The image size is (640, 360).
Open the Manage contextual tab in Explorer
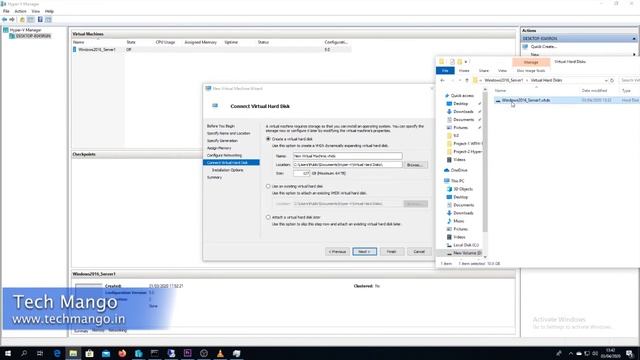click(531, 62)
